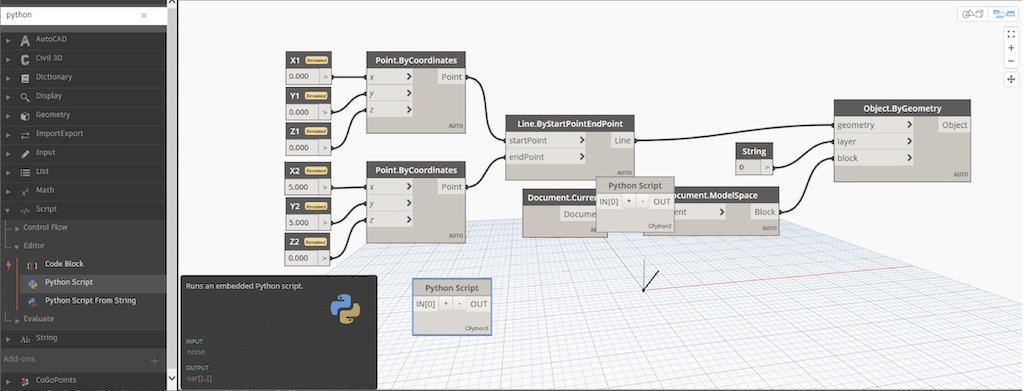Click the Renamed badge on the Y1 node

316,95
